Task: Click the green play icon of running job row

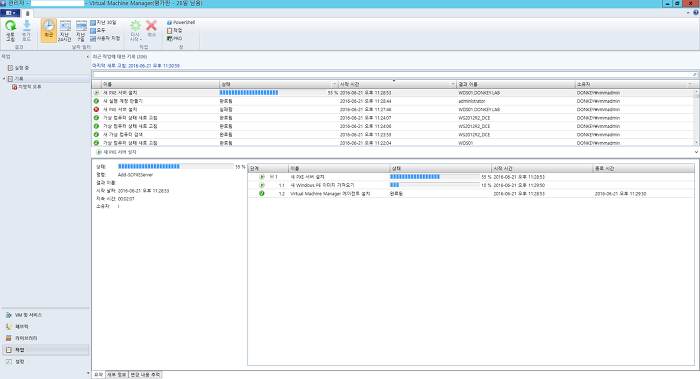Action: [x=96, y=93]
